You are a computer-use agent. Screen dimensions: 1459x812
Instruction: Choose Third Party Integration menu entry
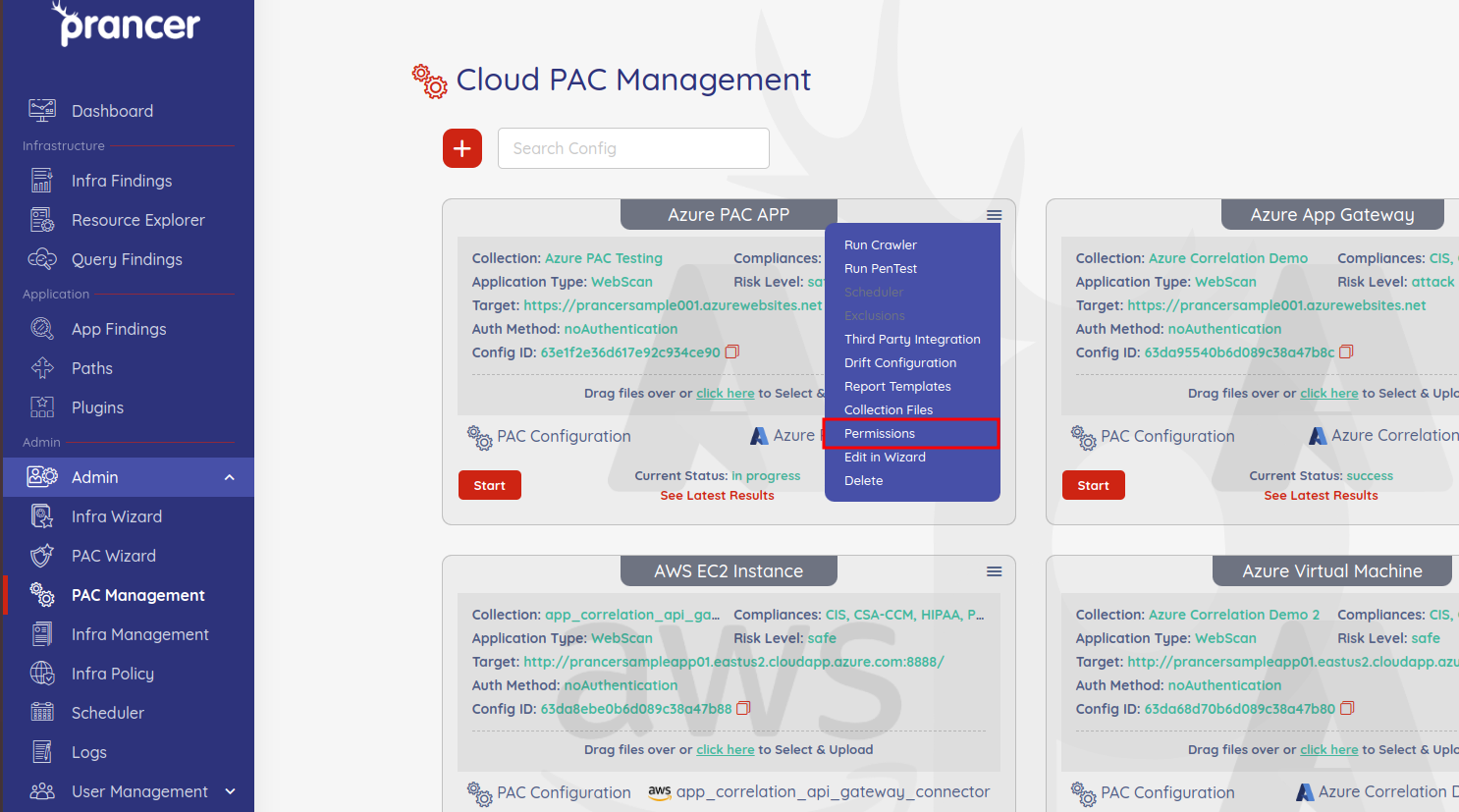pyautogui.click(x=912, y=339)
